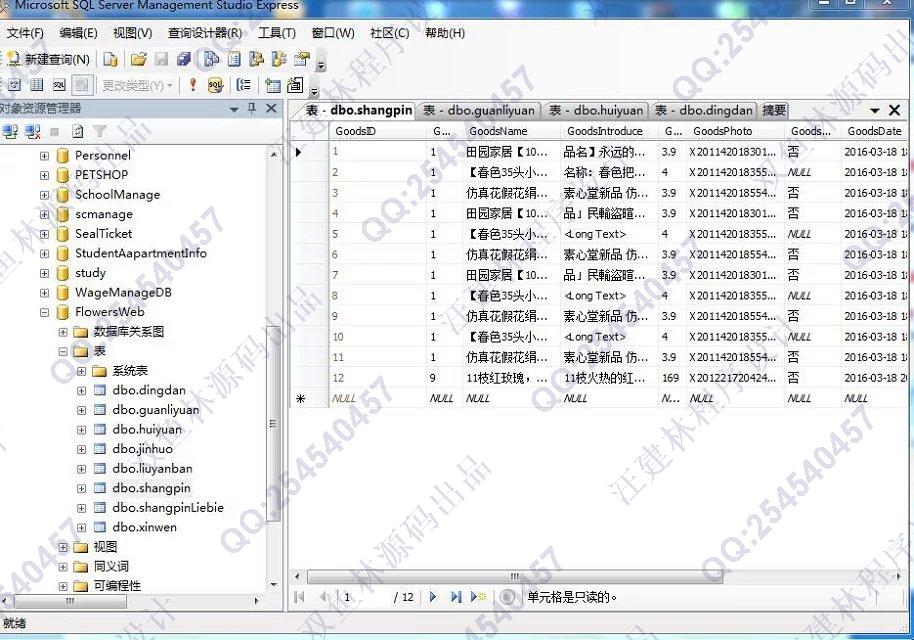The width and height of the screenshot is (914, 640).
Task: Switch to the dbo.dingdan tab
Action: click(703, 110)
